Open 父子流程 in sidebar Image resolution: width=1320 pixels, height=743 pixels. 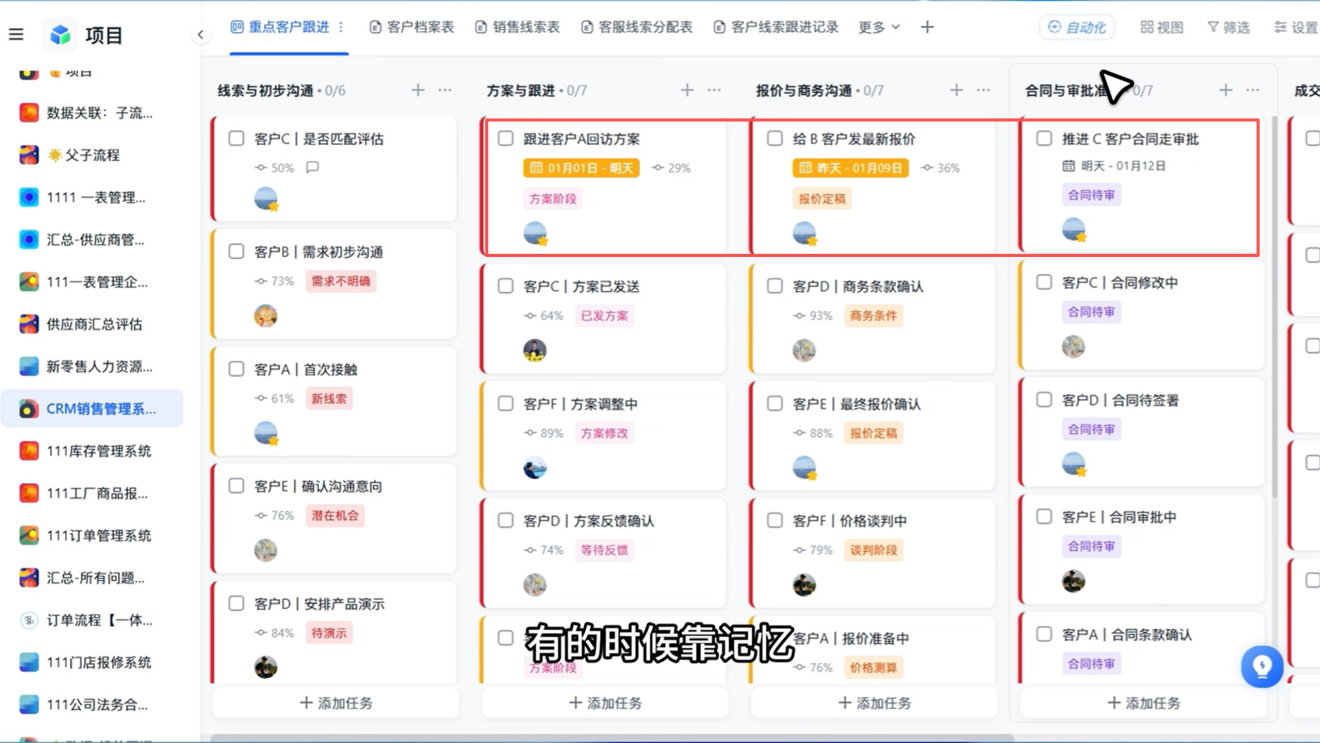pos(92,155)
